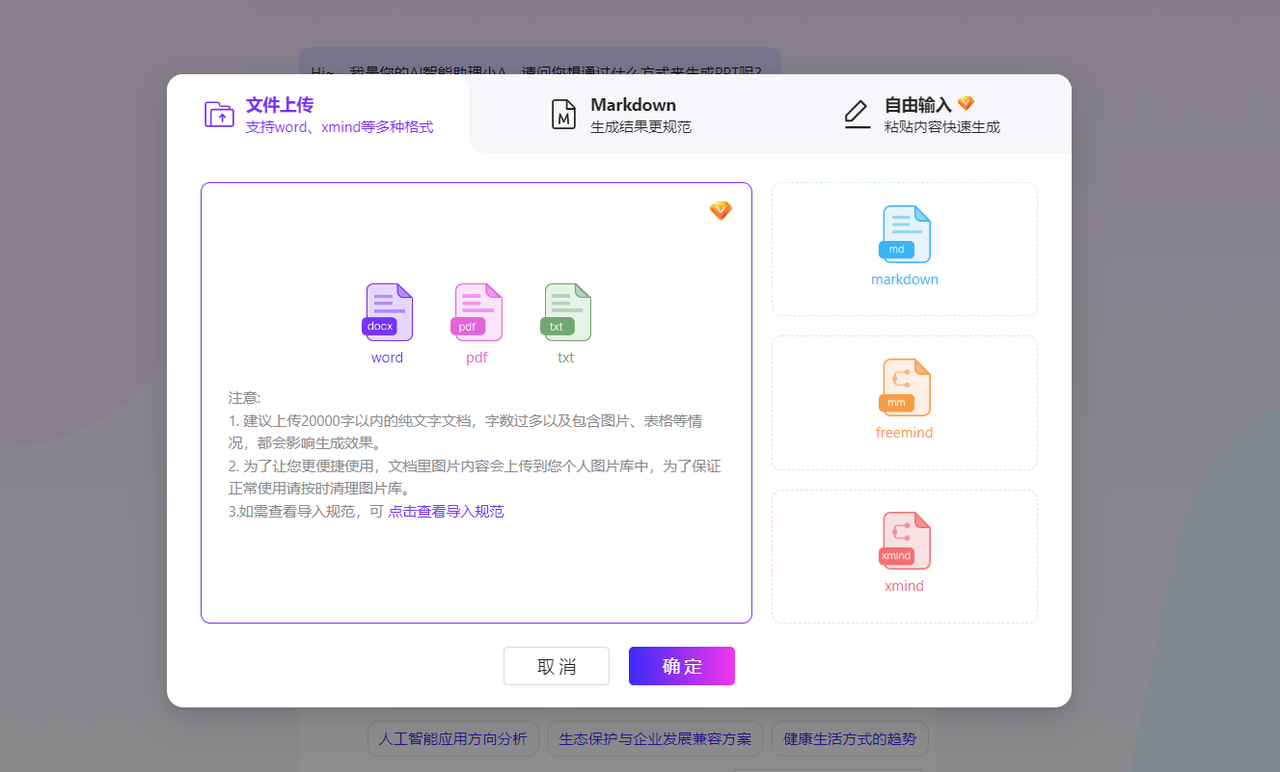The image size is (1280, 772).
Task: Choose the xmind file icon
Action: pos(905,541)
